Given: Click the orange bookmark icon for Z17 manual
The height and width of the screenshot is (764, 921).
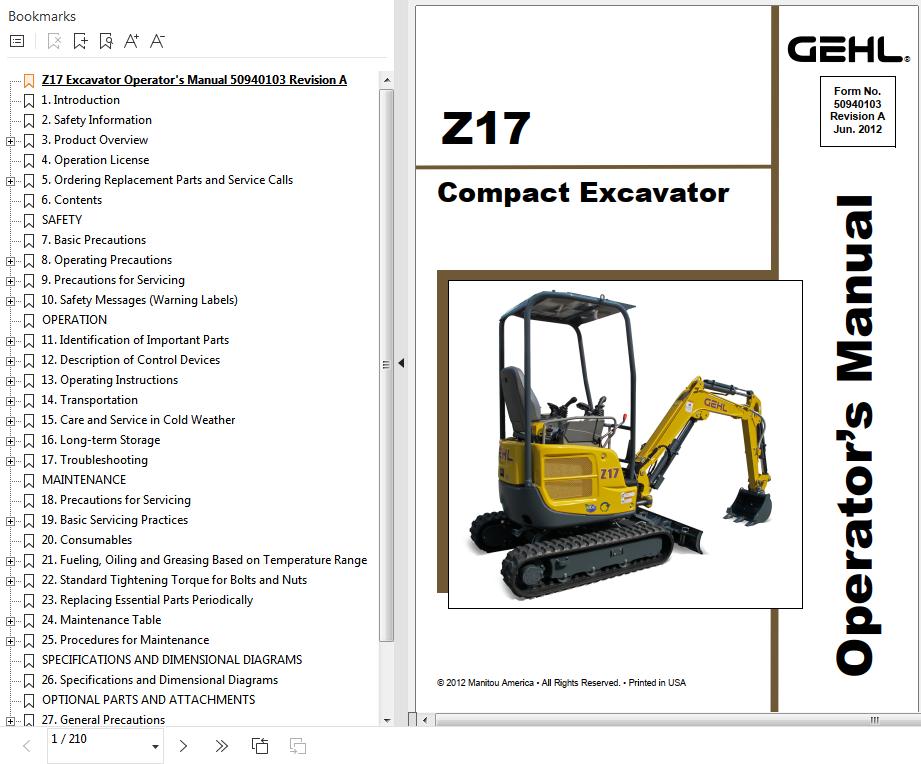Looking at the screenshot, I should (29, 80).
